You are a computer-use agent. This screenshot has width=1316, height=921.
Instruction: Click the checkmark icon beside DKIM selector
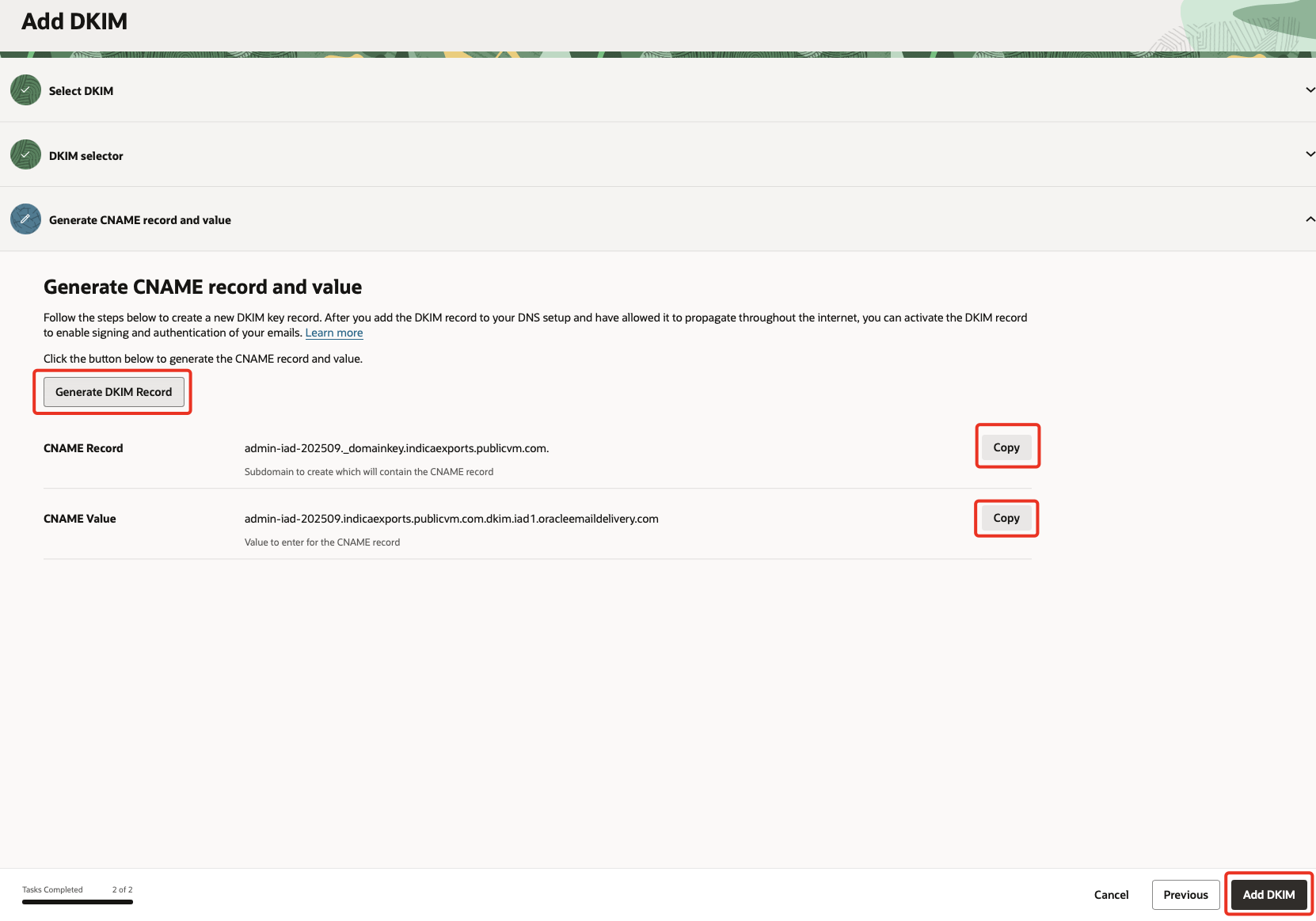point(25,154)
